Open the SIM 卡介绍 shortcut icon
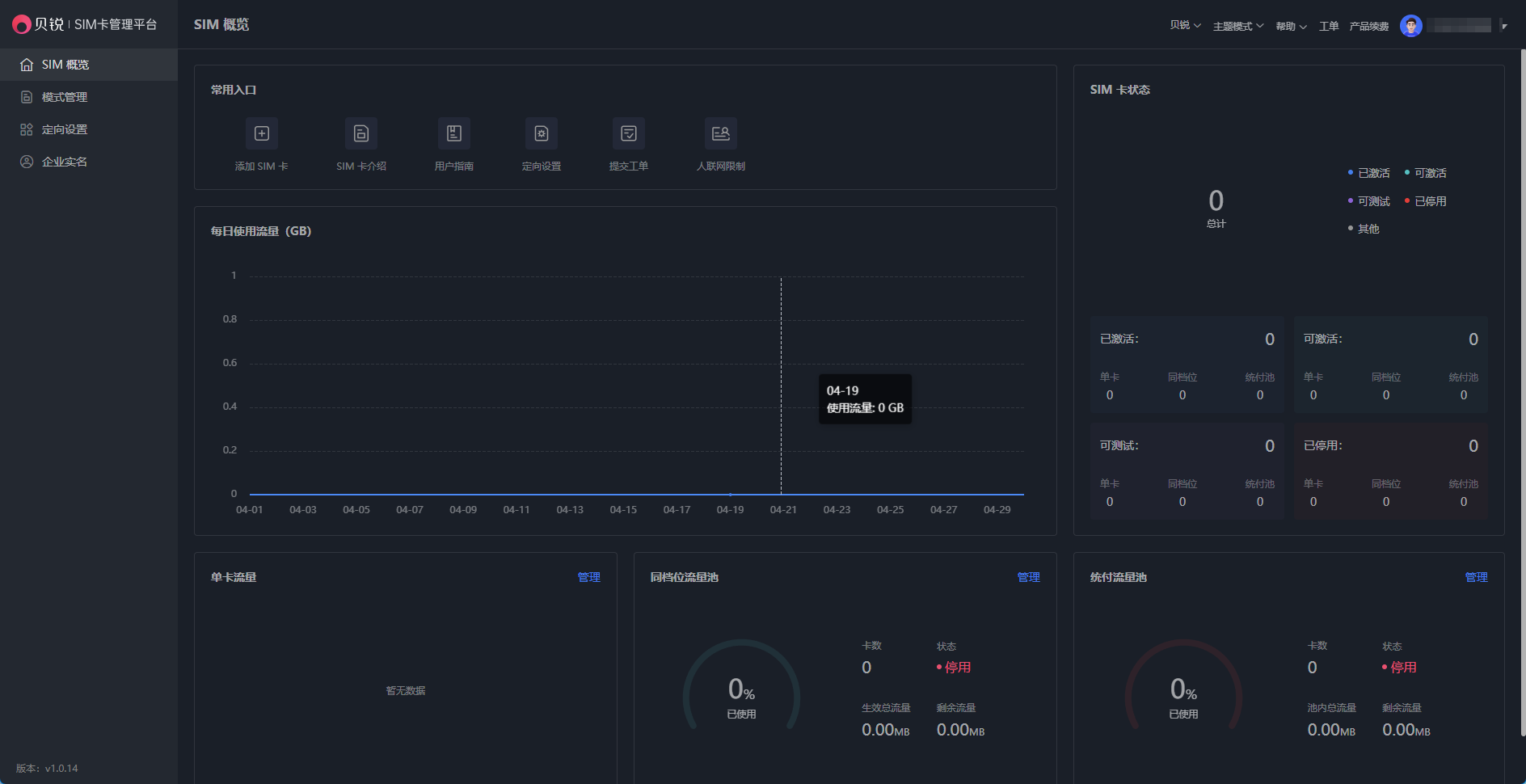The height and width of the screenshot is (784, 1526). click(361, 134)
